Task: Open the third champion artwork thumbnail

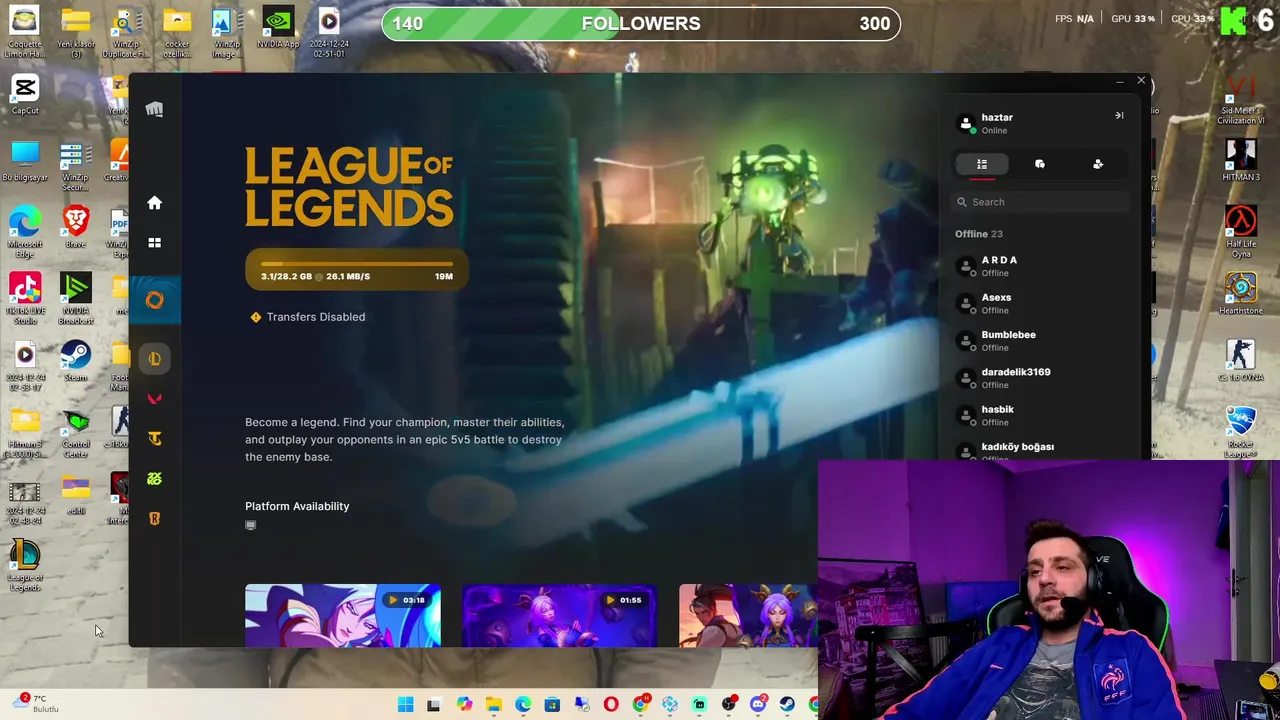Action: [x=748, y=615]
